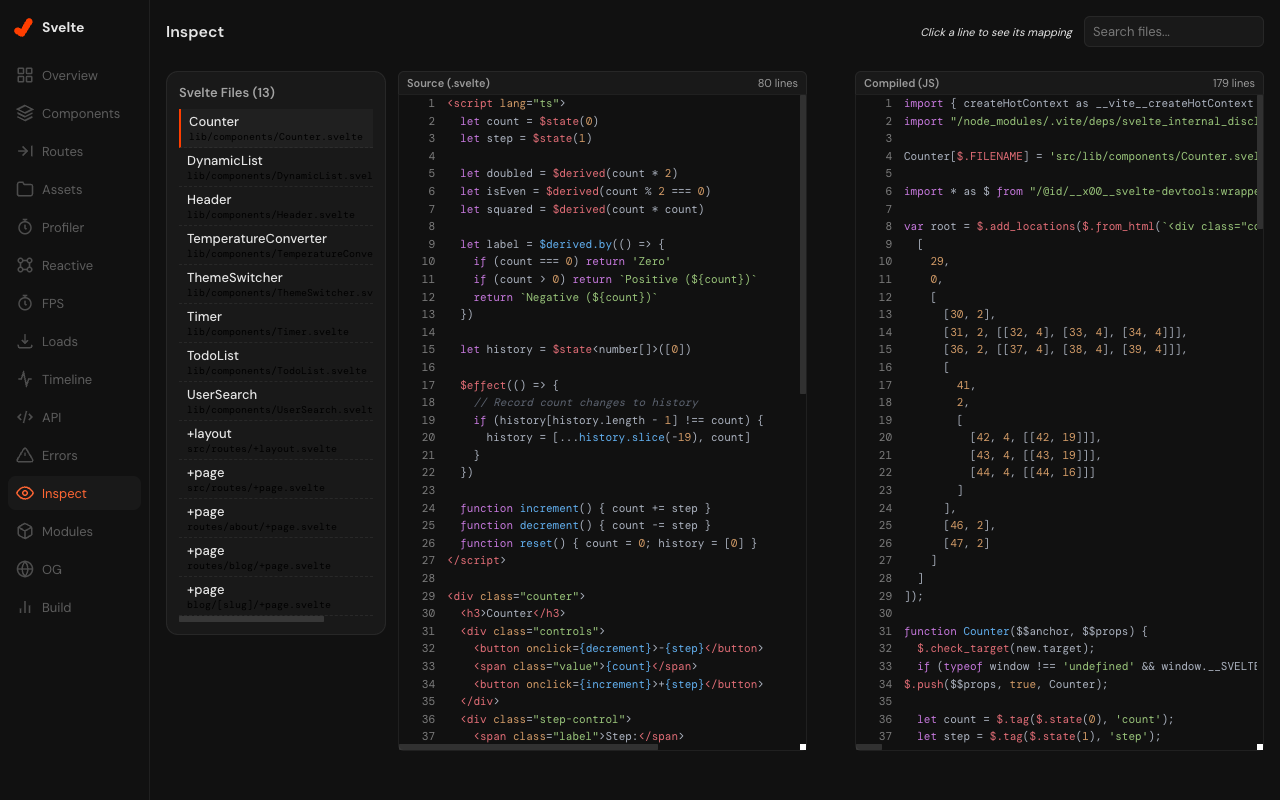Select +page in routes/blog

[276, 557]
